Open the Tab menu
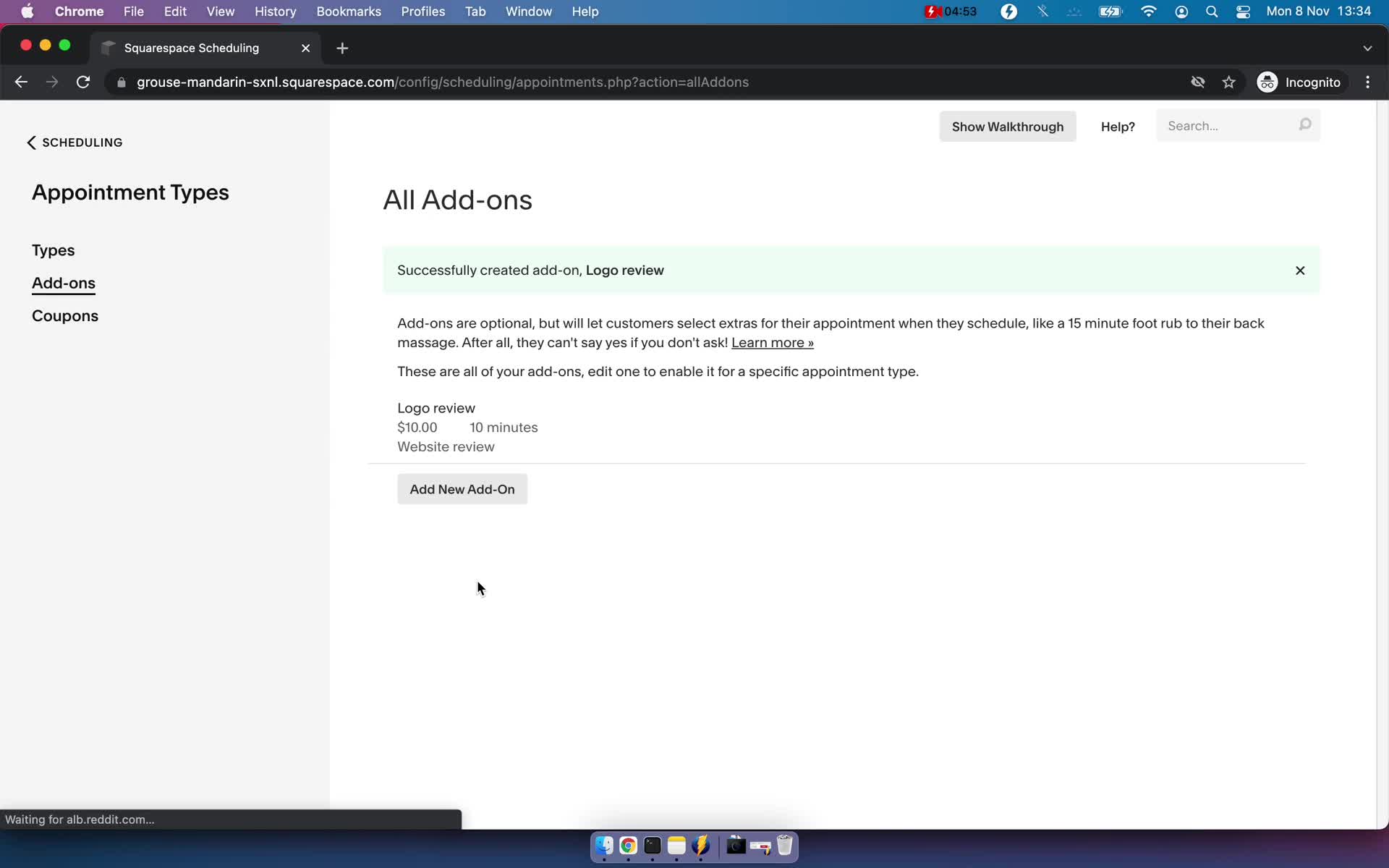 (475, 12)
